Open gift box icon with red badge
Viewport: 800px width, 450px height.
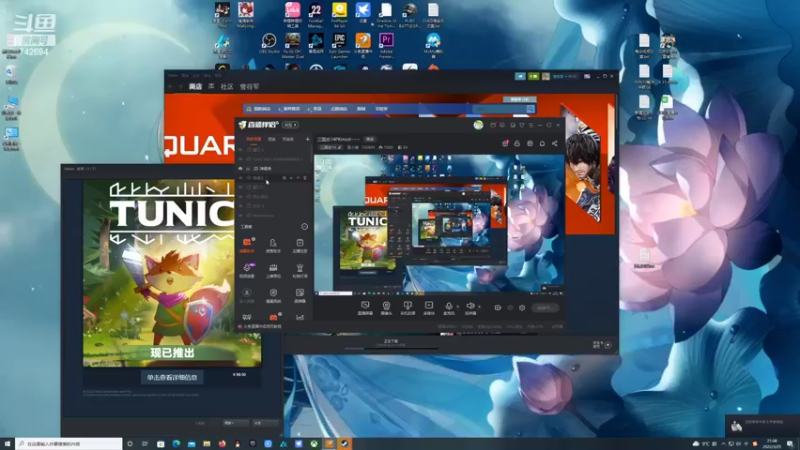(x=505, y=143)
